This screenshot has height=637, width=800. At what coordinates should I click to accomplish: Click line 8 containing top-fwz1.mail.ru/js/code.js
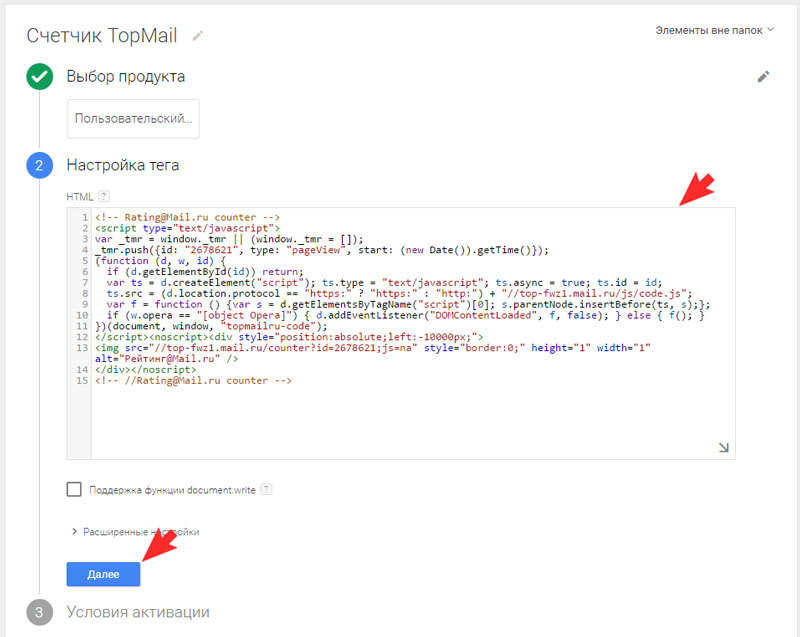(x=399, y=294)
